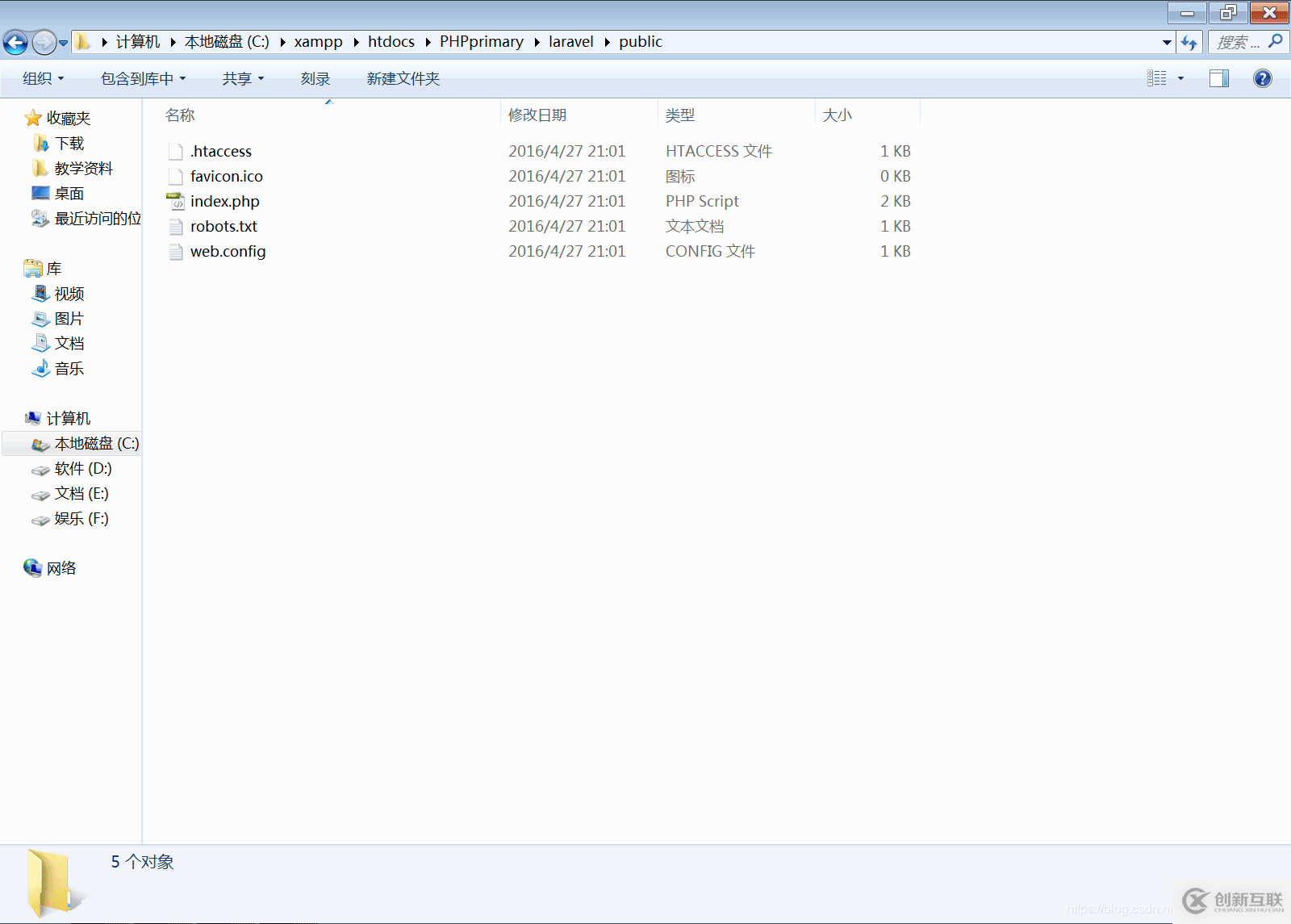Click the 计算机 icon in sidebar

[x=33, y=418]
